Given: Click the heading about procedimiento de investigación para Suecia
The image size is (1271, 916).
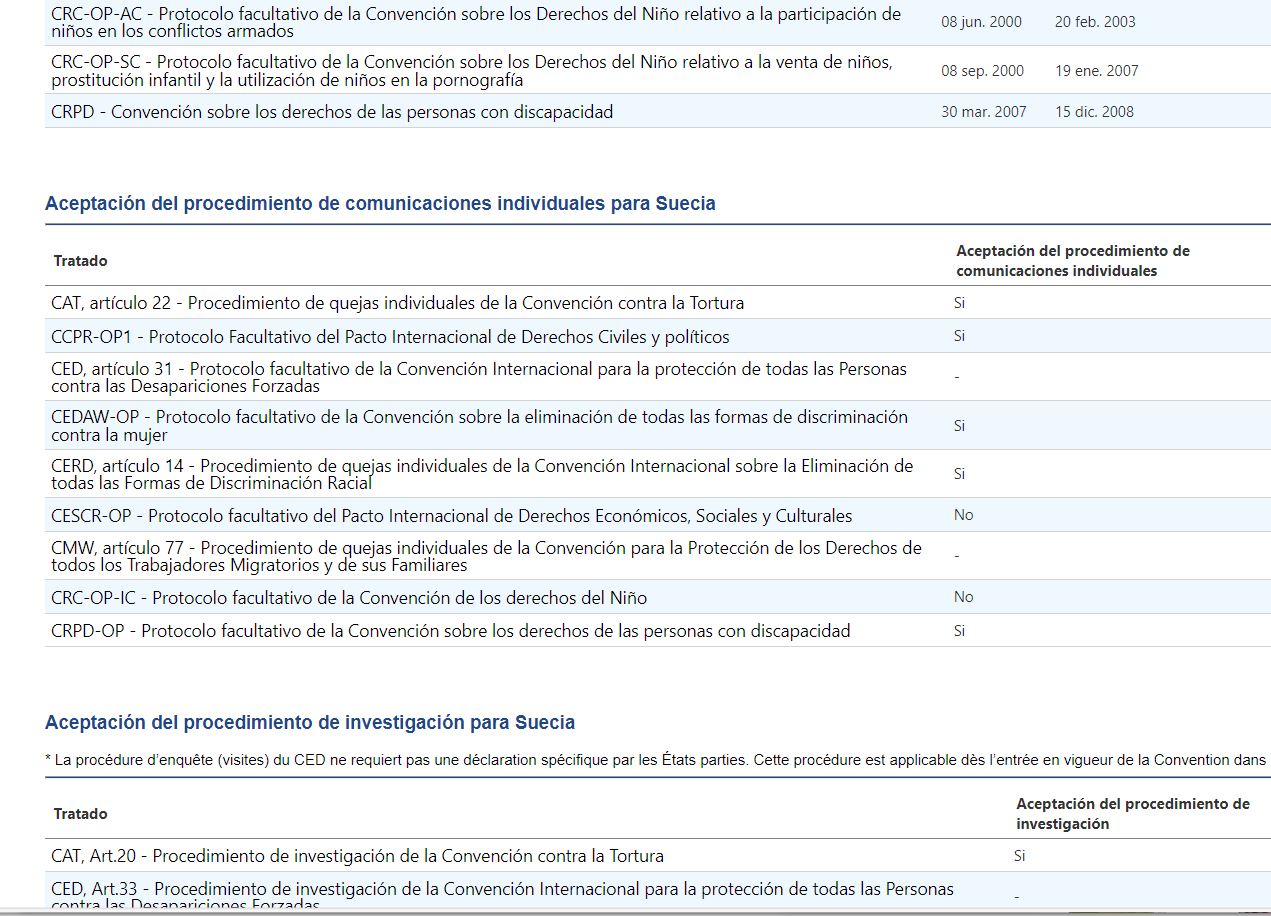Looking at the screenshot, I should 310,723.
